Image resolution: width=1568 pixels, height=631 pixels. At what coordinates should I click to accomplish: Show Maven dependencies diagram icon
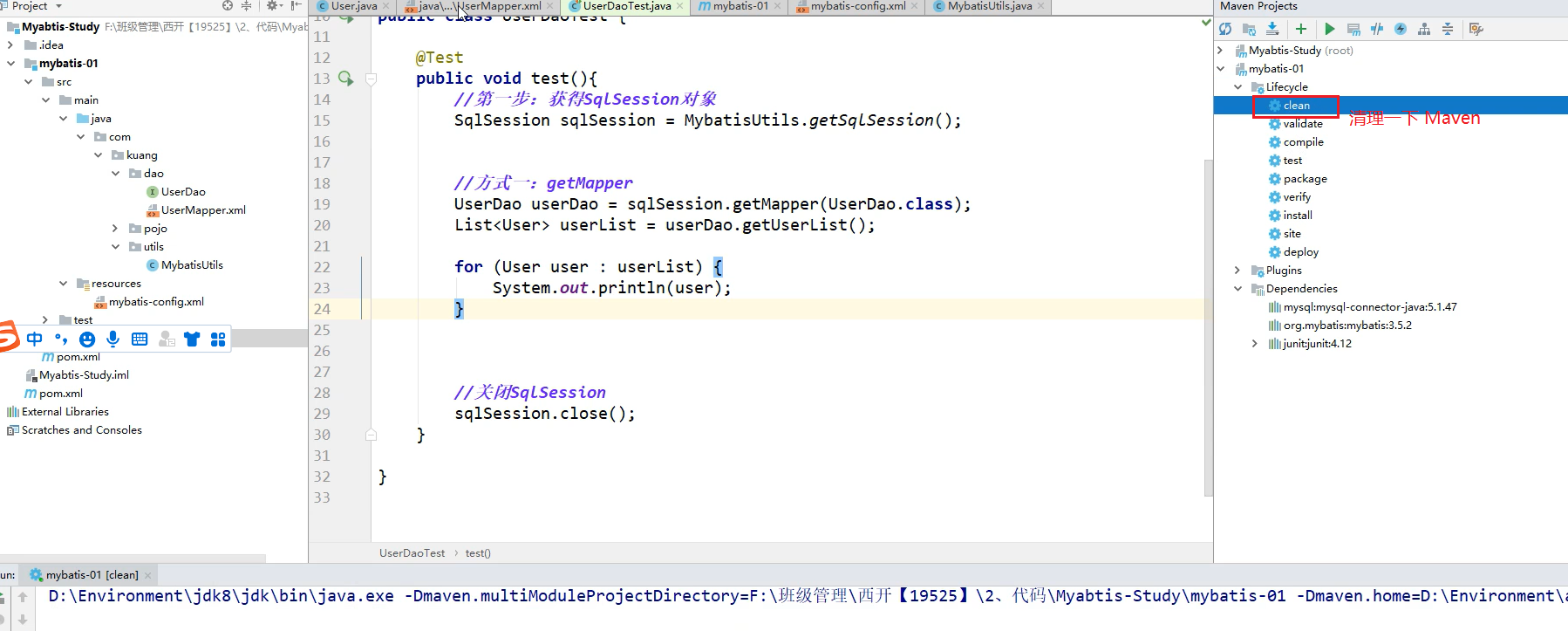1424,29
